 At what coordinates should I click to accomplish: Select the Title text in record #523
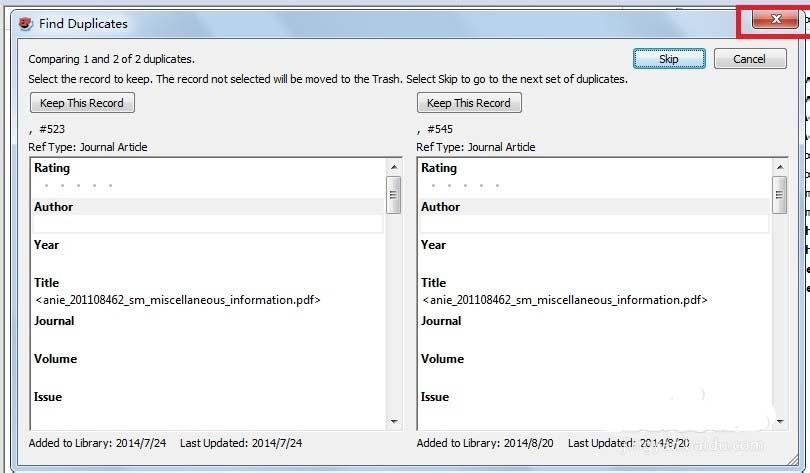(x=178, y=300)
